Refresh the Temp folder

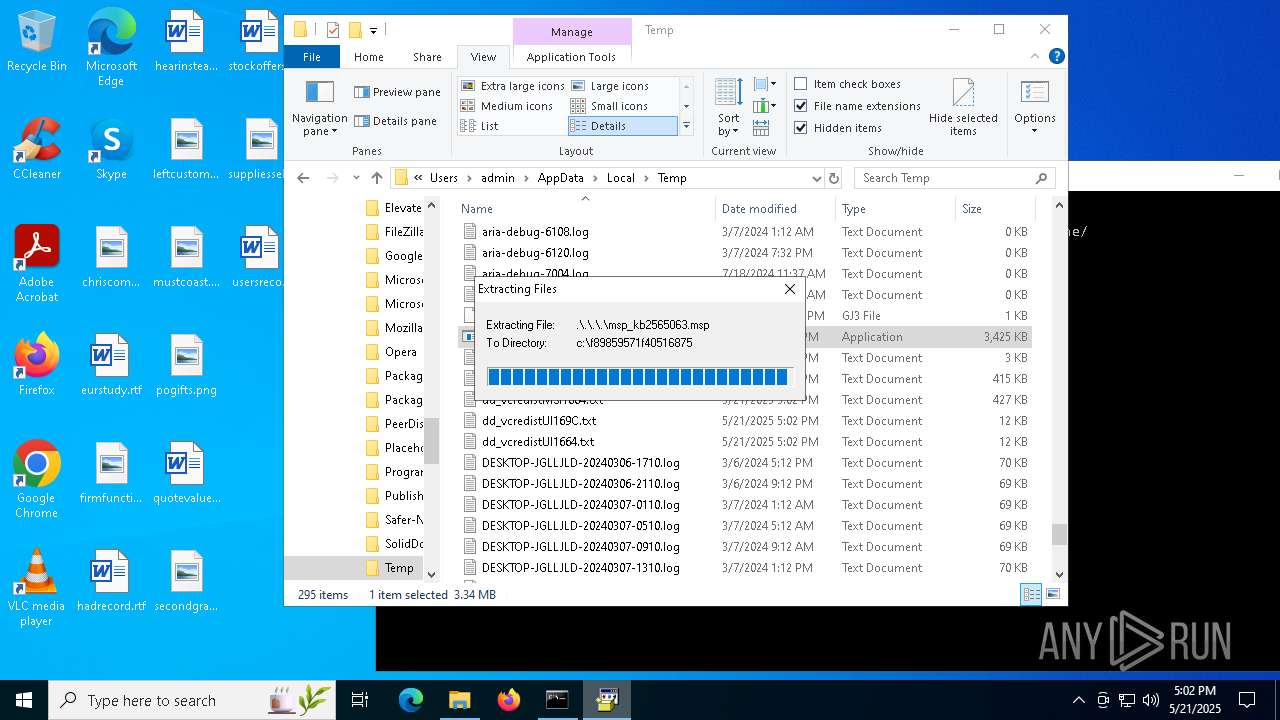point(834,178)
